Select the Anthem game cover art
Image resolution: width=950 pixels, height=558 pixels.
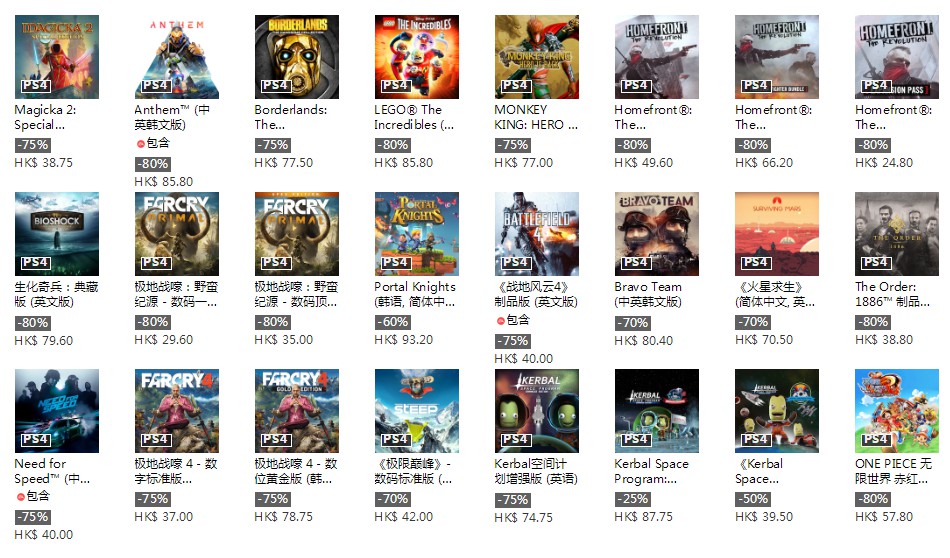pyautogui.click(x=176, y=57)
